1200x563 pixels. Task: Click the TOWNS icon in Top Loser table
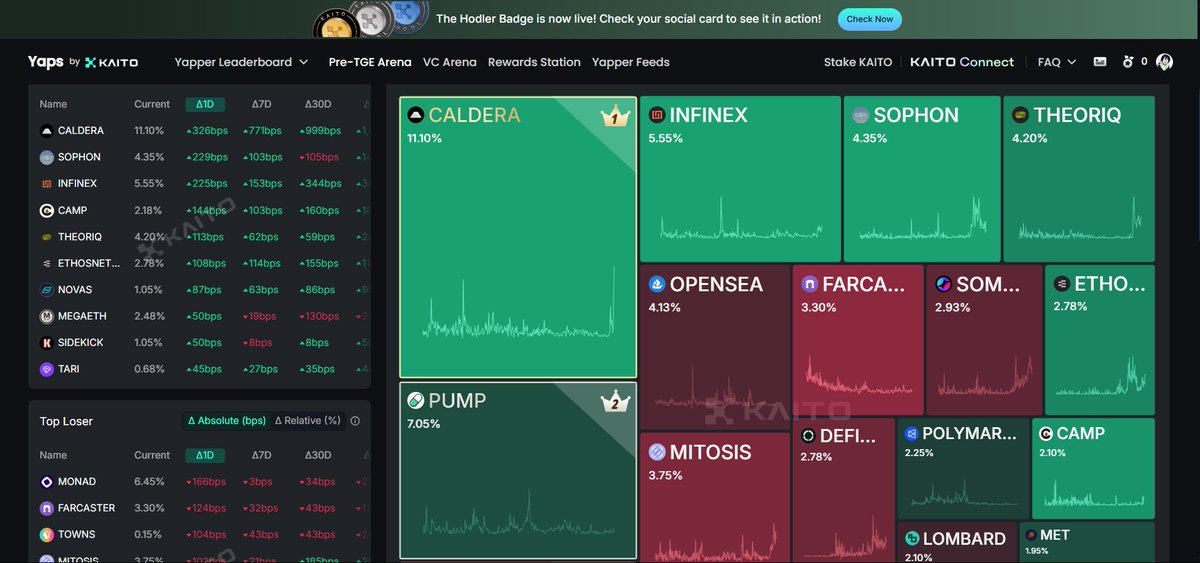click(46, 535)
